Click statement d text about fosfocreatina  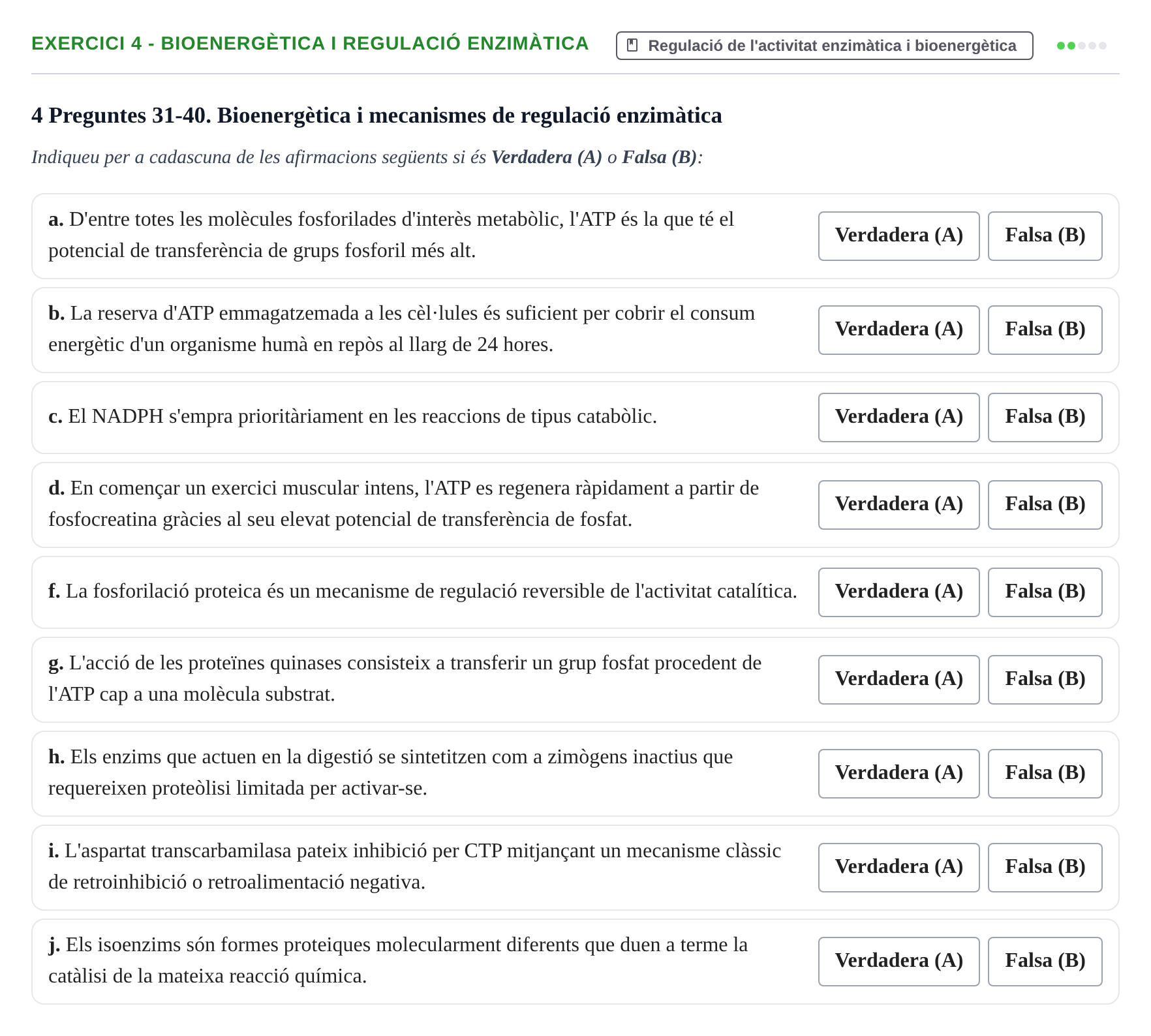click(x=403, y=504)
